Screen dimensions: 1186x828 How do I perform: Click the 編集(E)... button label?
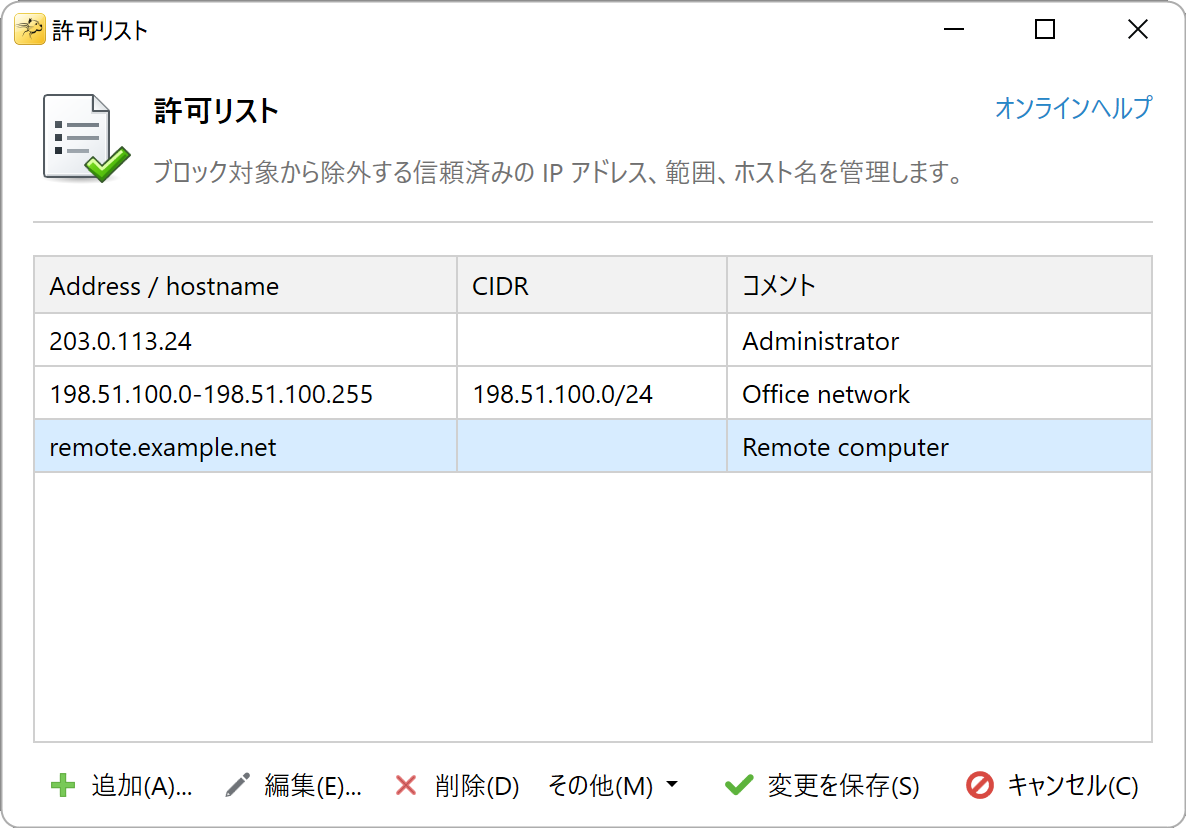(x=313, y=786)
